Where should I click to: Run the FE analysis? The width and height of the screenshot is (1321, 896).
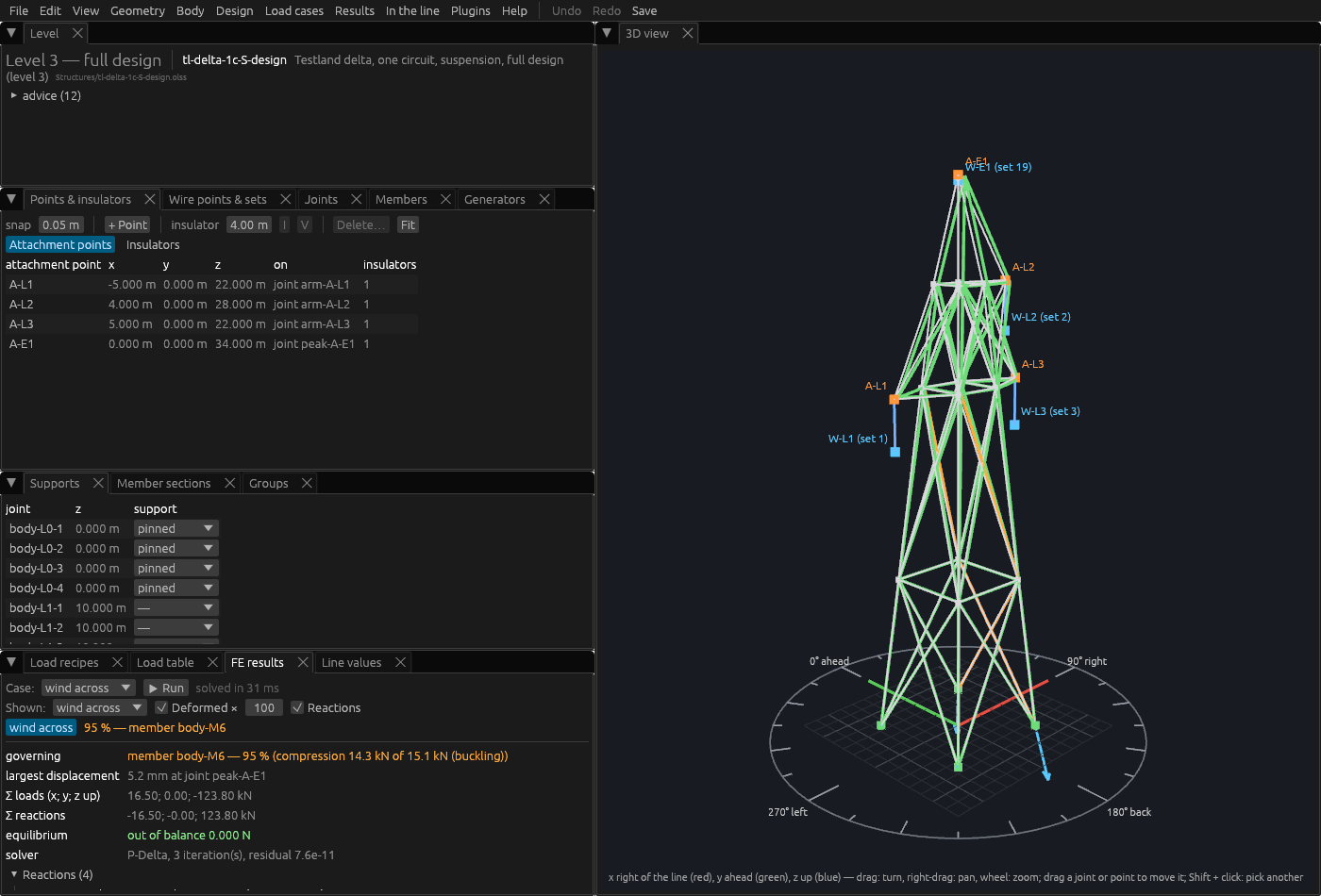(166, 688)
